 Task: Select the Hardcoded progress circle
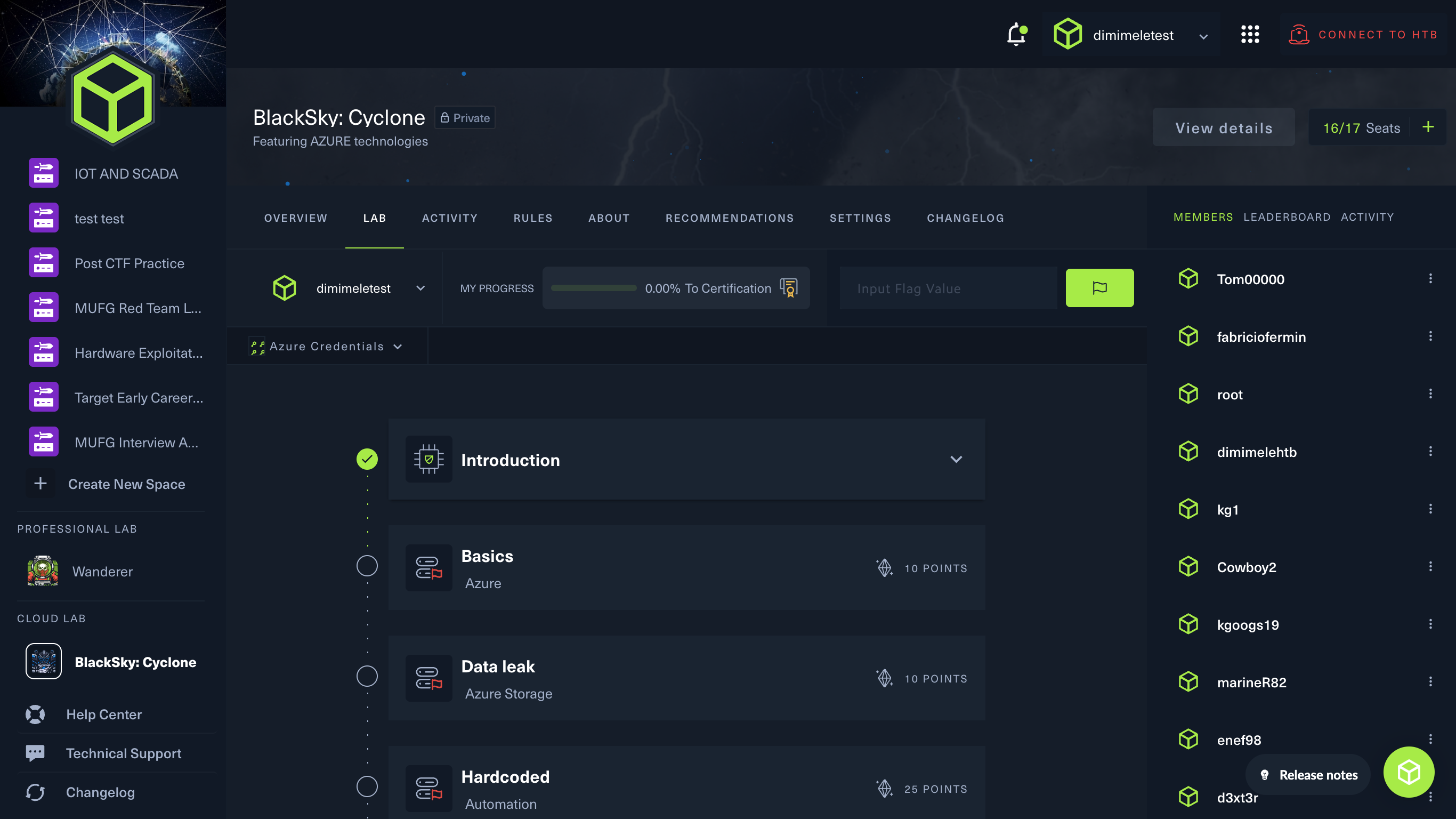[367, 786]
